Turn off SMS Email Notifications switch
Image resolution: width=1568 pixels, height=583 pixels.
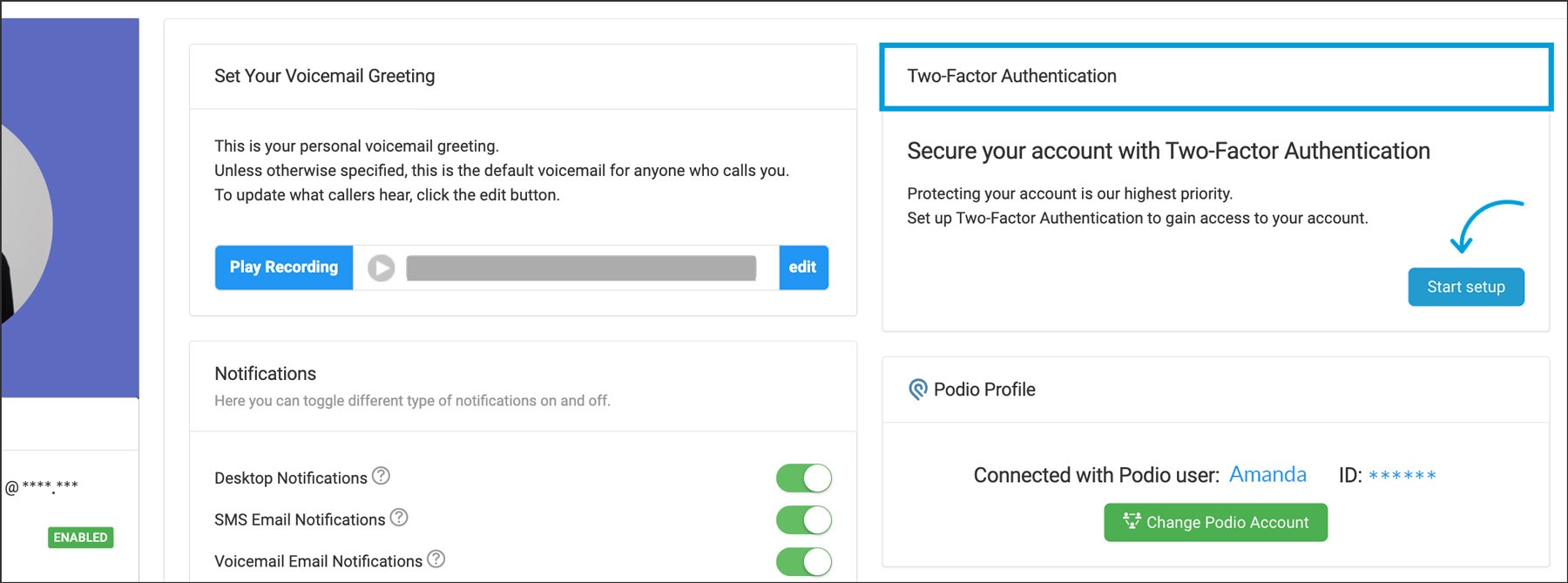point(803,520)
